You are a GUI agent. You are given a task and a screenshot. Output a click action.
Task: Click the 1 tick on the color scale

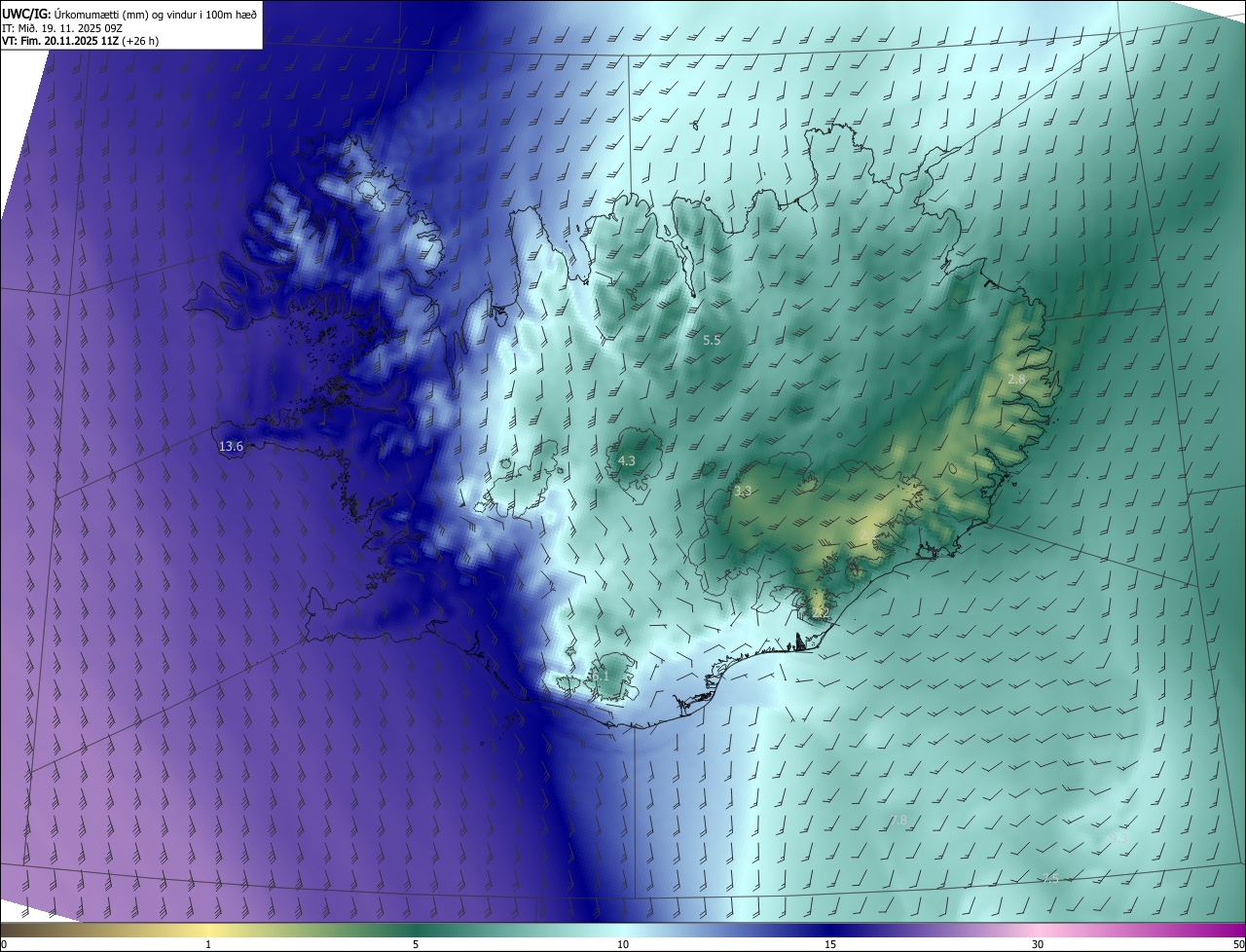(208, 944)
